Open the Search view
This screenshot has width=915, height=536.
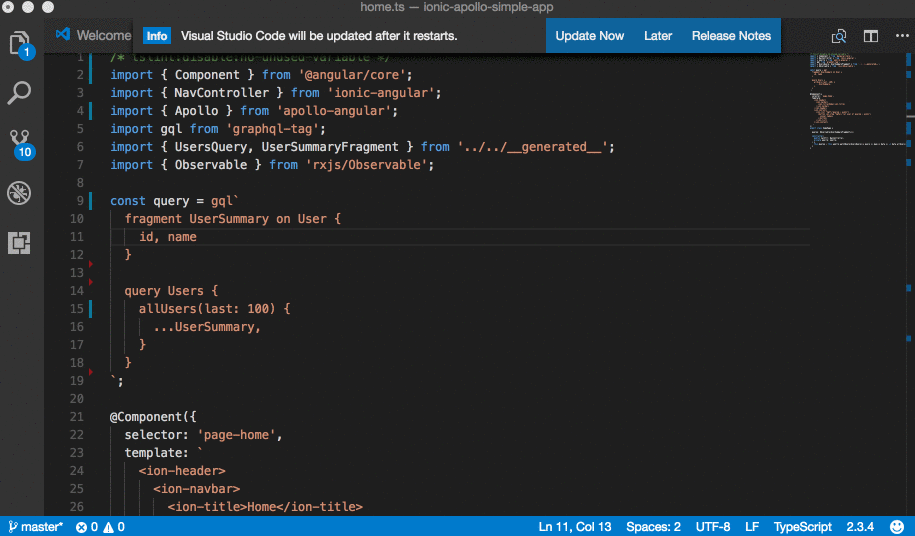(19, 93)
